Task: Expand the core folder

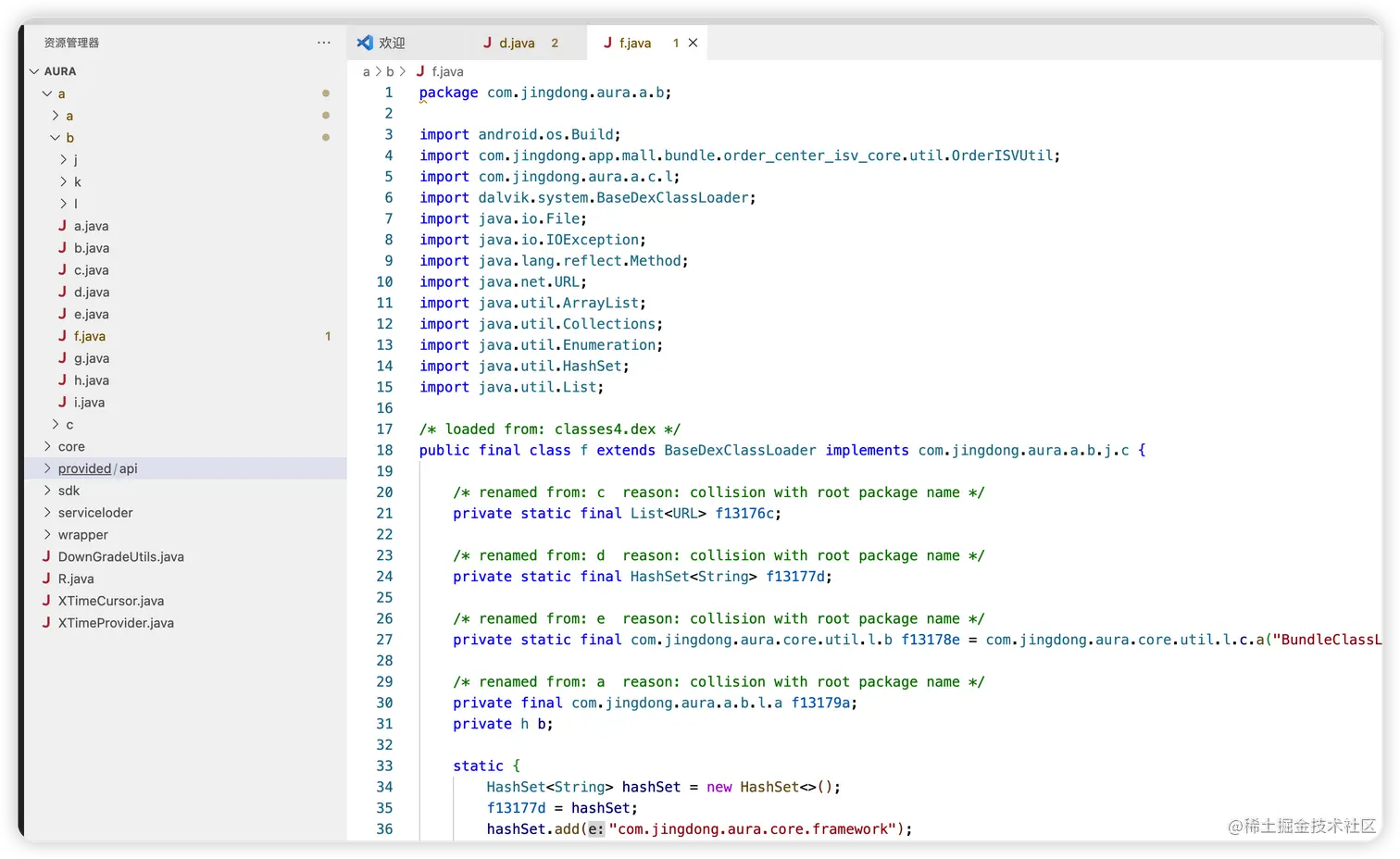Action: click(x=47, y=446)
